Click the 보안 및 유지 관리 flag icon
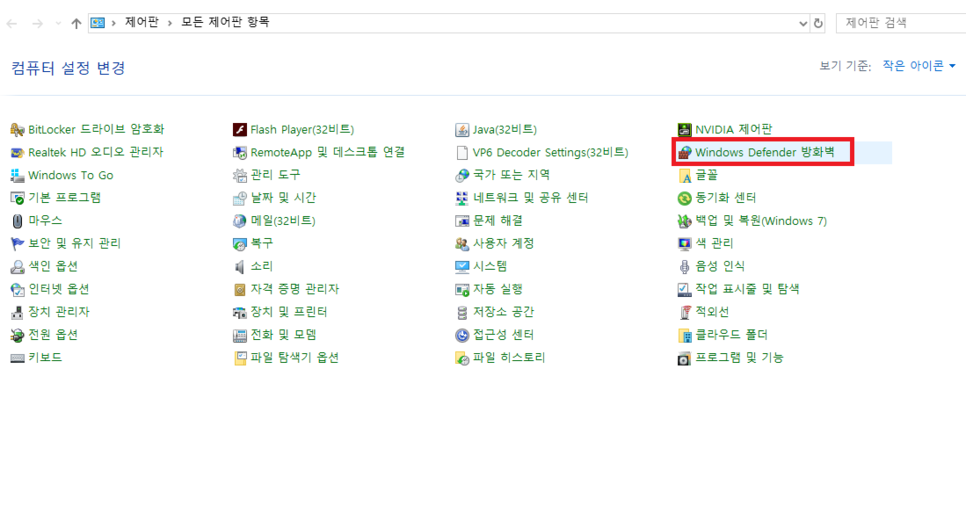This screenshot has height=528, width=966. point(17,243)
